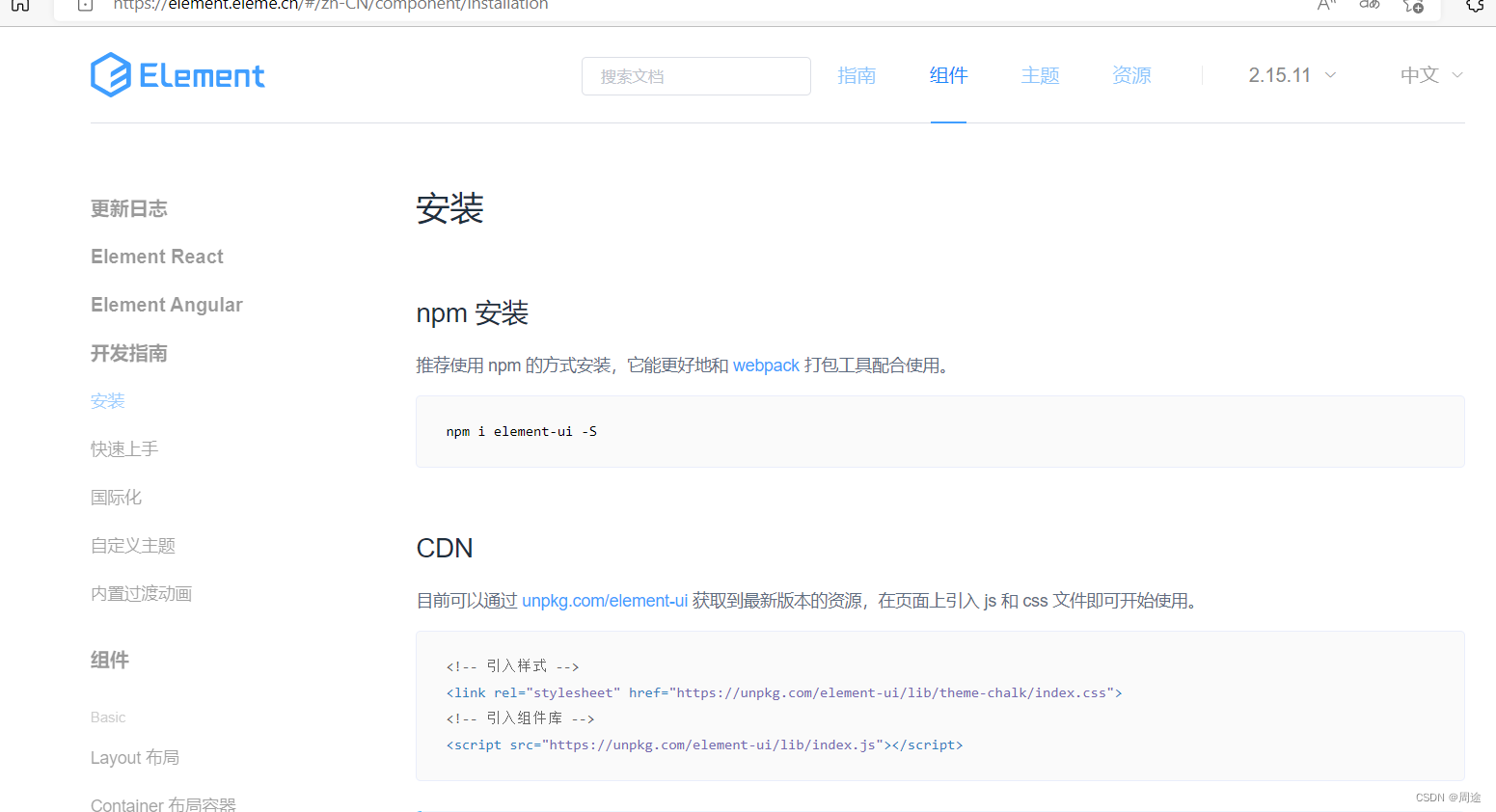
Task: Open the browser extensions puzzle icon
Action: 1475,7
